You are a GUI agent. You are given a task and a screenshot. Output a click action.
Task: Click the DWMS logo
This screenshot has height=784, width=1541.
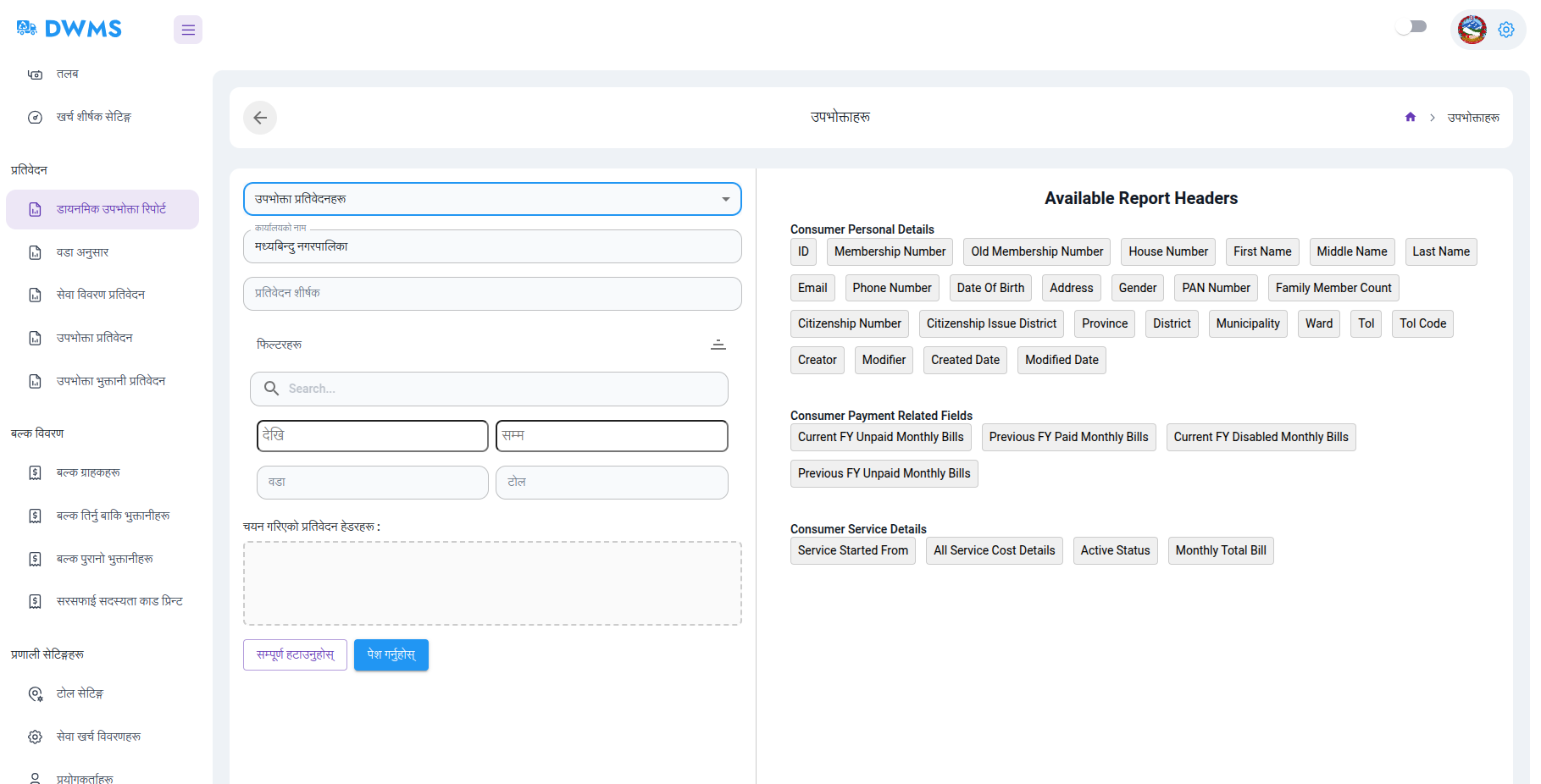[x=69, y=29]
